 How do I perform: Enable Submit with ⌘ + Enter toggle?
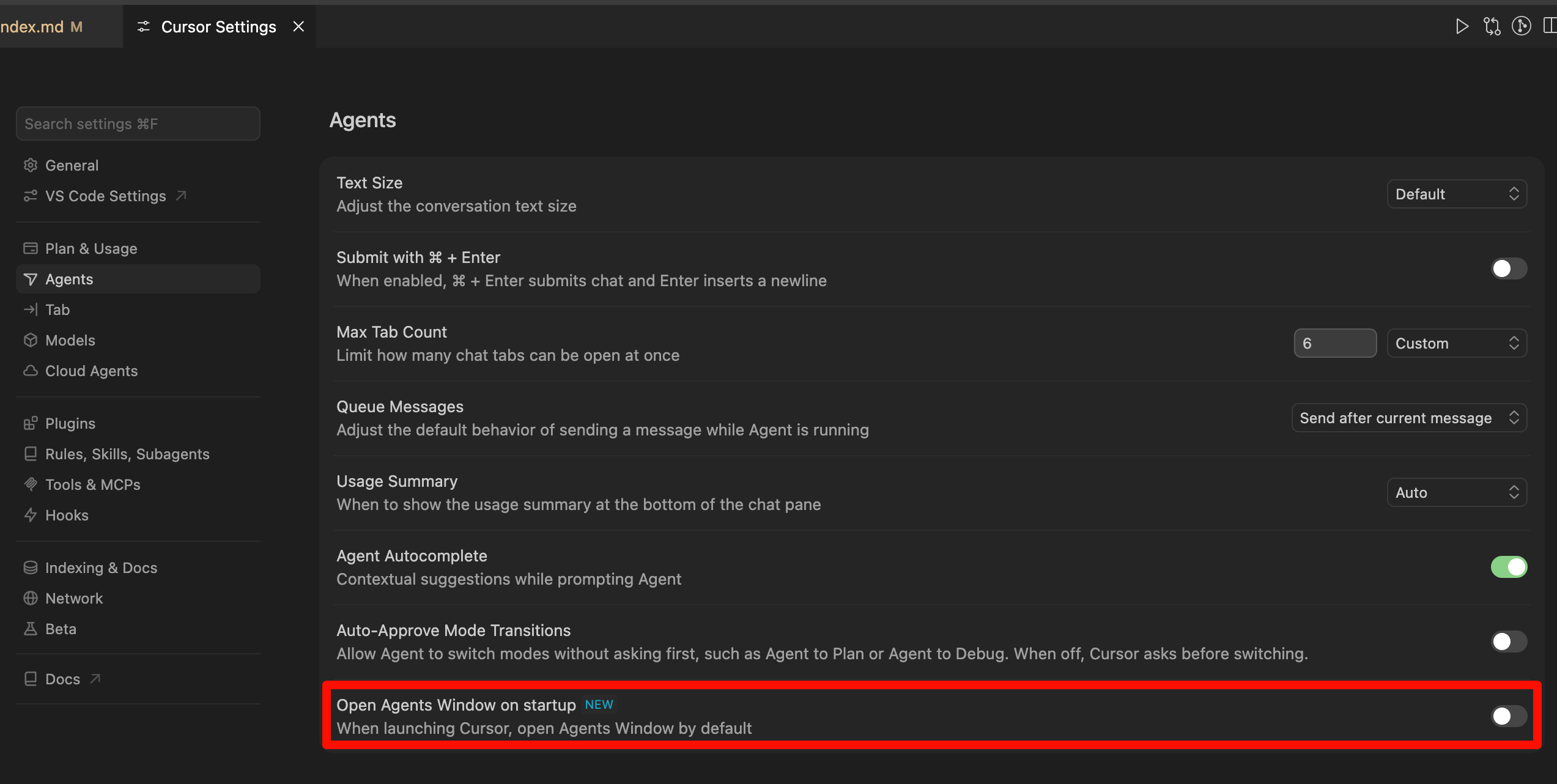pos(1509,268)
